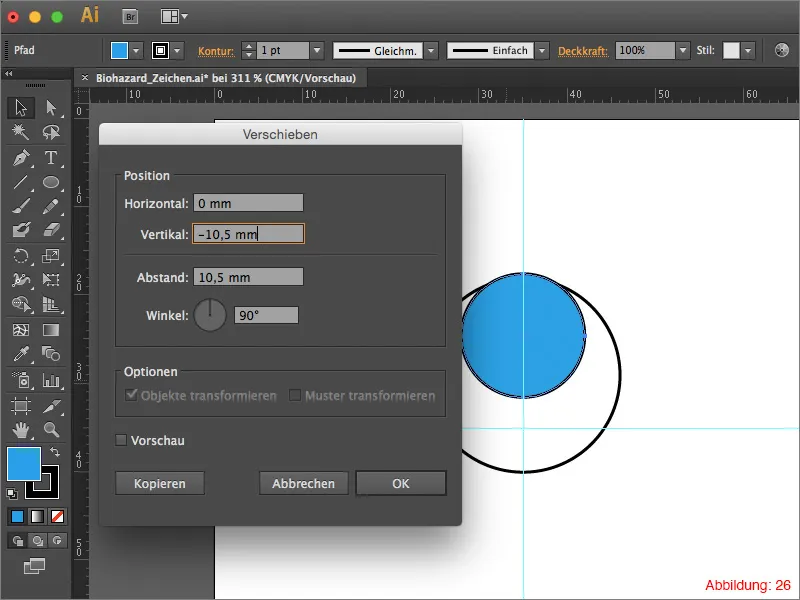
Task: Select the Pencil tool
Action: [x=51, y=206]
